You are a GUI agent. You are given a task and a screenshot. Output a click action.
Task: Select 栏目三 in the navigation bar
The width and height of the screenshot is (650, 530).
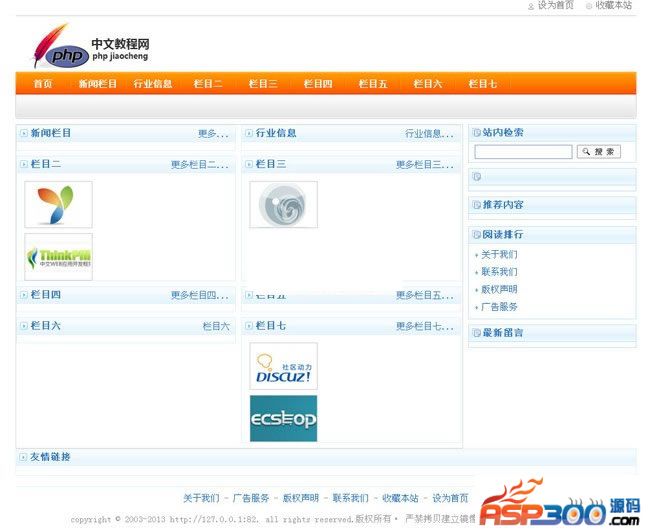(263, 84)
